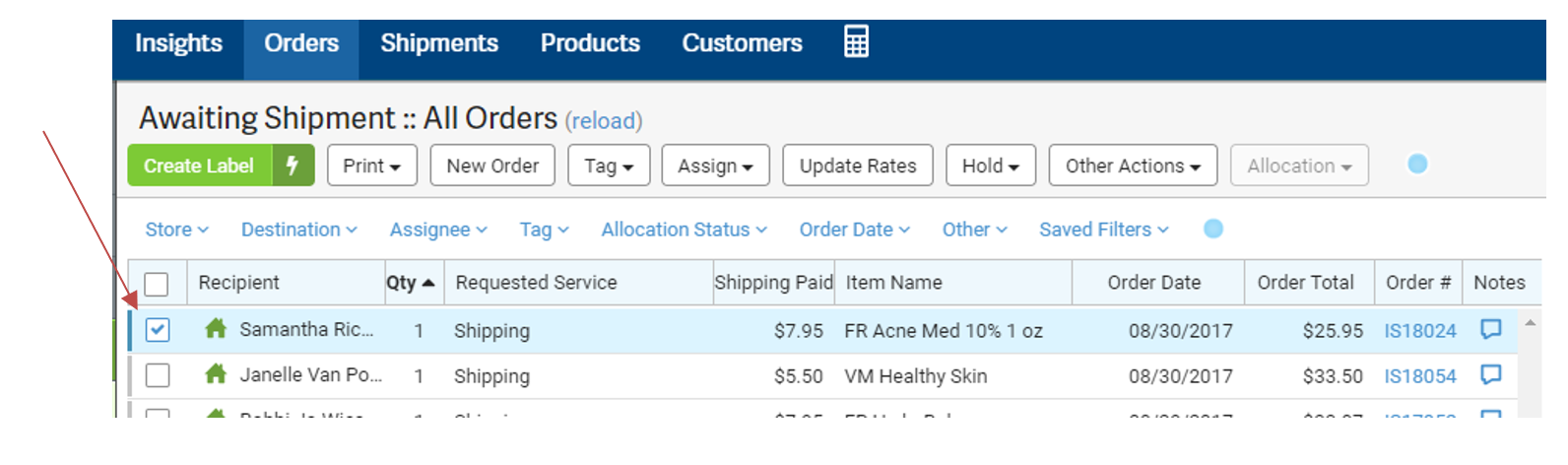Expand the Order Date filter
This screenshot has height=465, width=1568.
pos(854,230)
